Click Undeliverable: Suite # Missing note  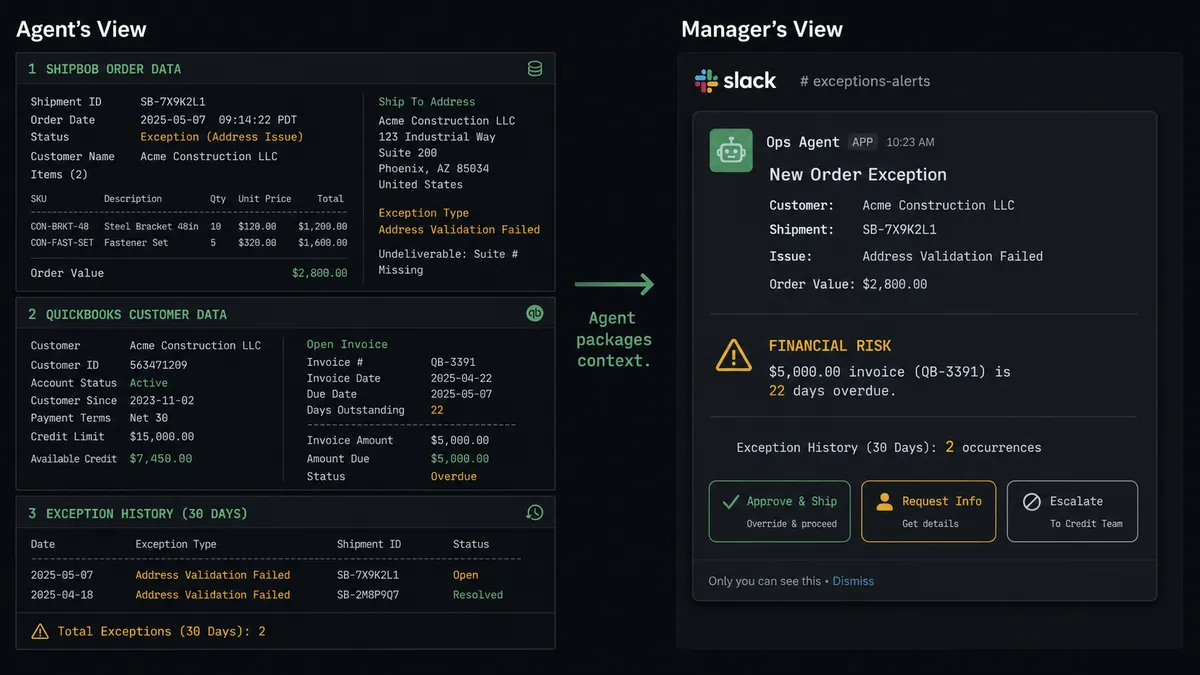click(448, 262)
